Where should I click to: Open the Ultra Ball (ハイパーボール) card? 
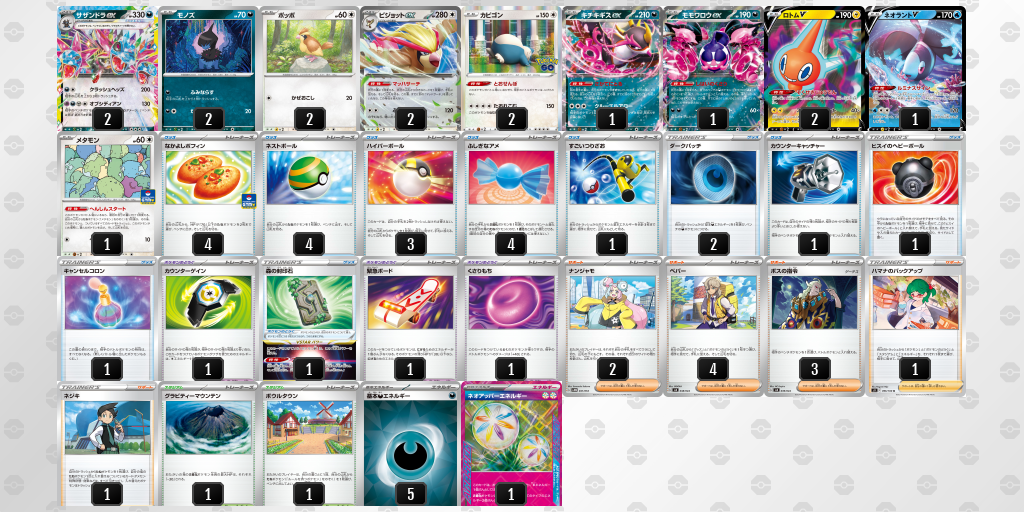click(410, 195)
